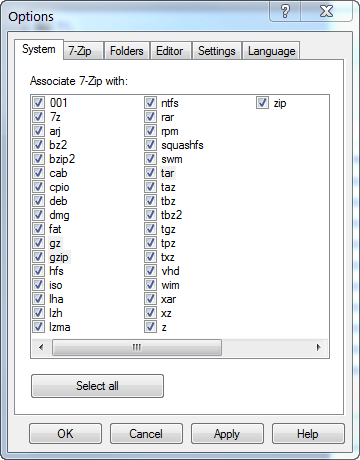Toggle the bz2 checkbox
Viewport: 360px width, 460px height.
[x=38, y=145]
